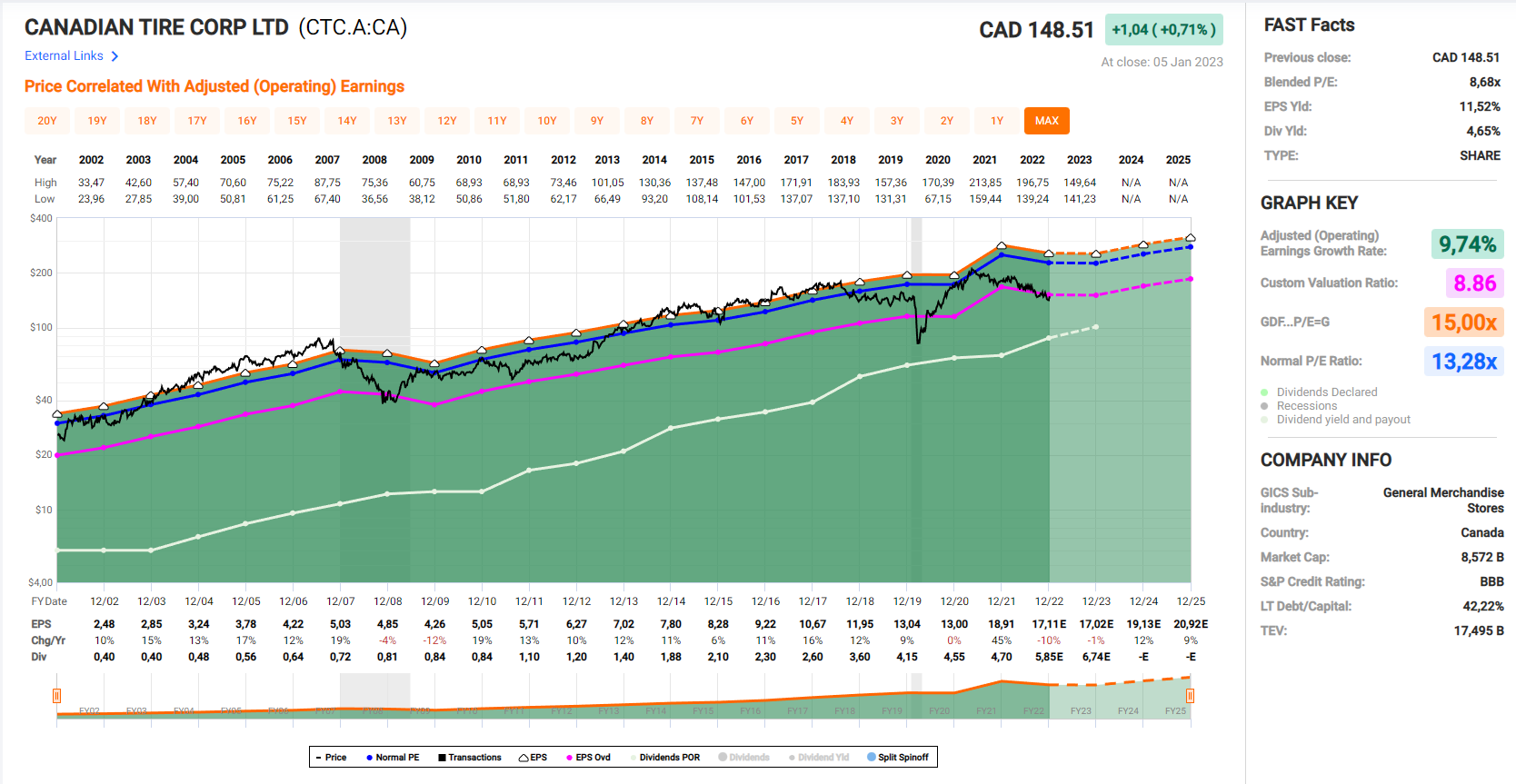
Task: Toggle EPS Ovd magenta legend item
Action: click(569, 758)
